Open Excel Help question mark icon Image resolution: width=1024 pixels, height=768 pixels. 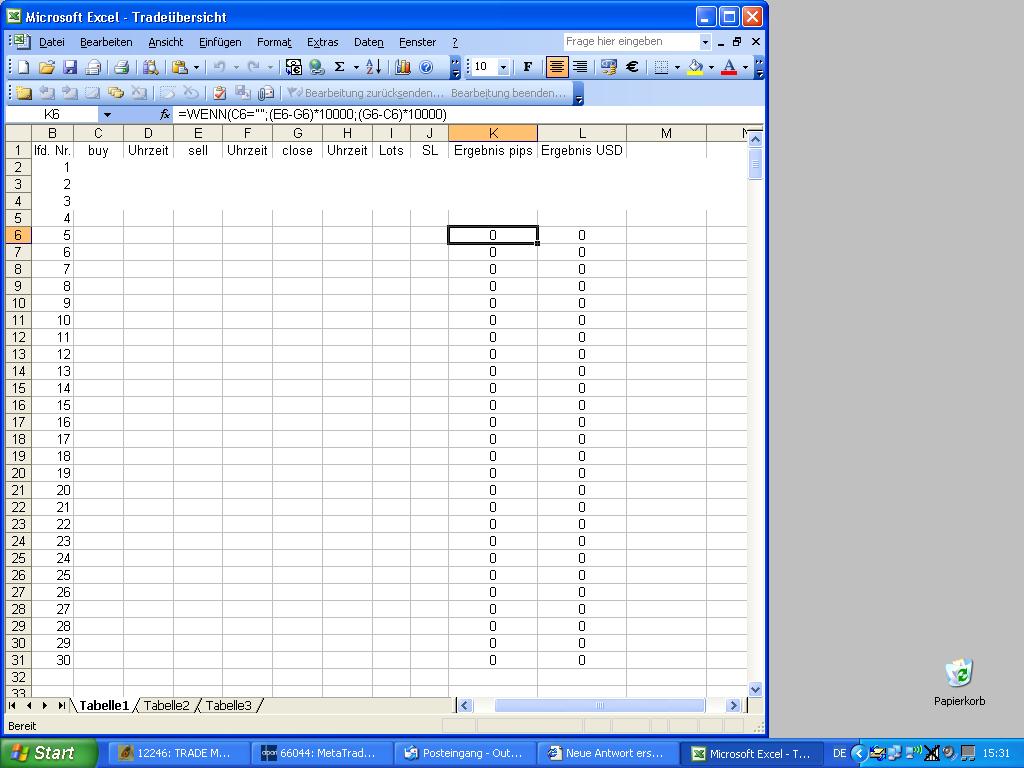(x=426, y=67)
